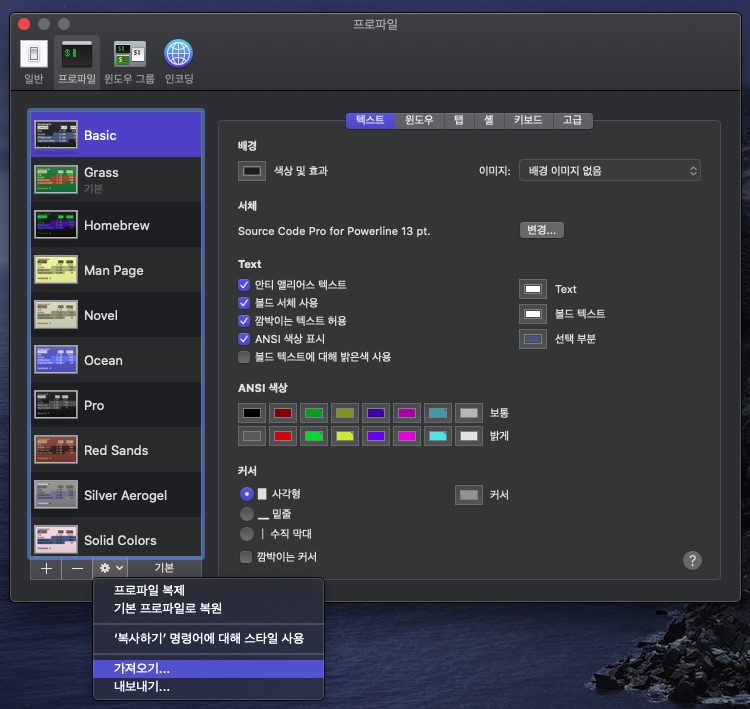This screenshot has width=750, height=709.
Task: Switch to the 키보드 tab
Action: click(529, 120)
